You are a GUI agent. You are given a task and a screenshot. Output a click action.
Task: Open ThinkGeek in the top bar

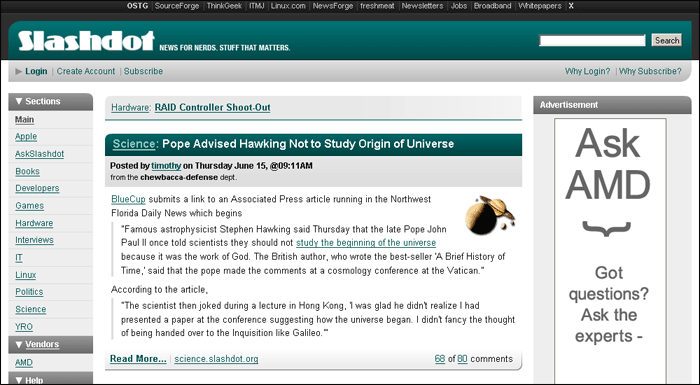pos(224,6)
